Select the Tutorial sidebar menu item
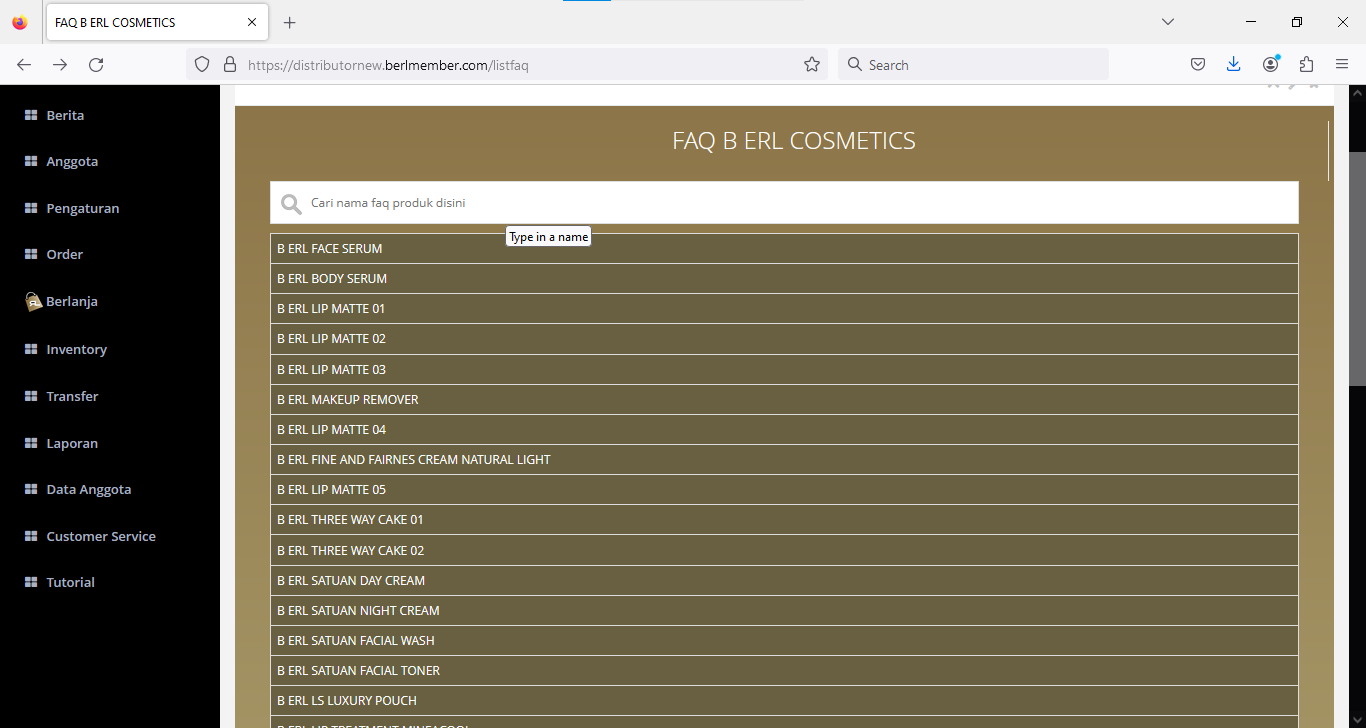The width and height of the screenshot is (1366, 728). [x=70, y=583]
